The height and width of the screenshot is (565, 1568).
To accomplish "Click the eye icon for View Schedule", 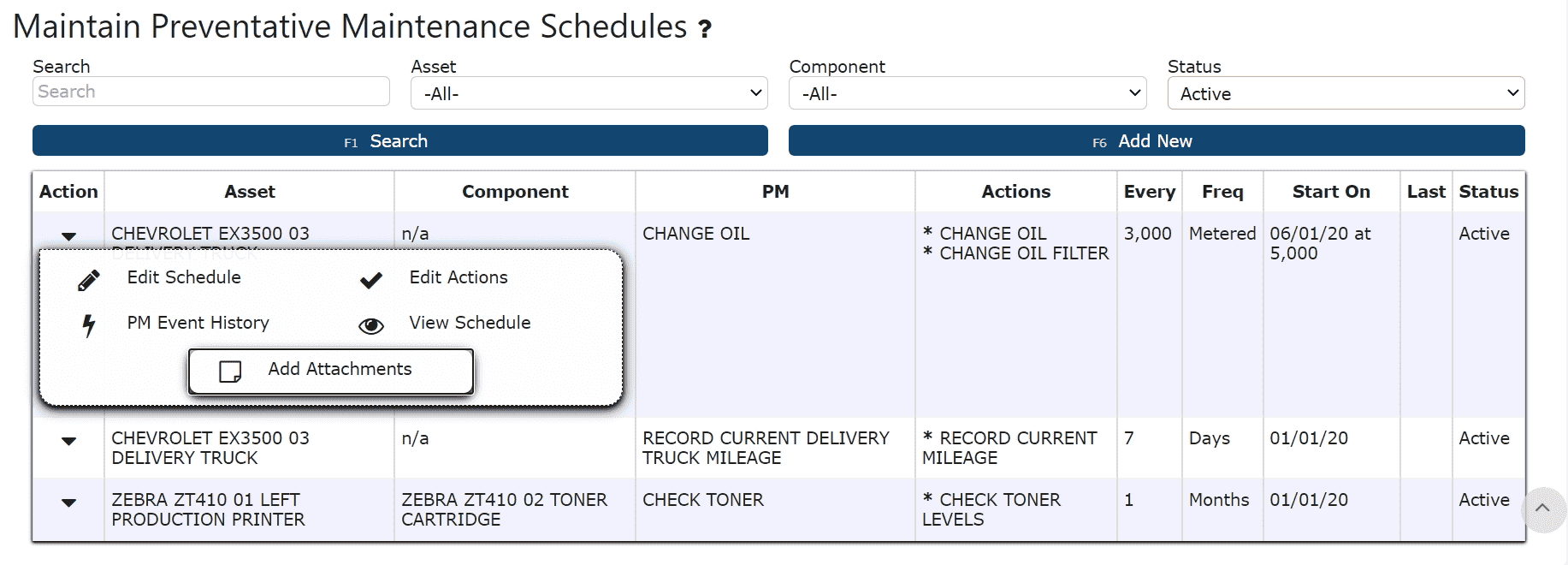I will click(370, 325).
